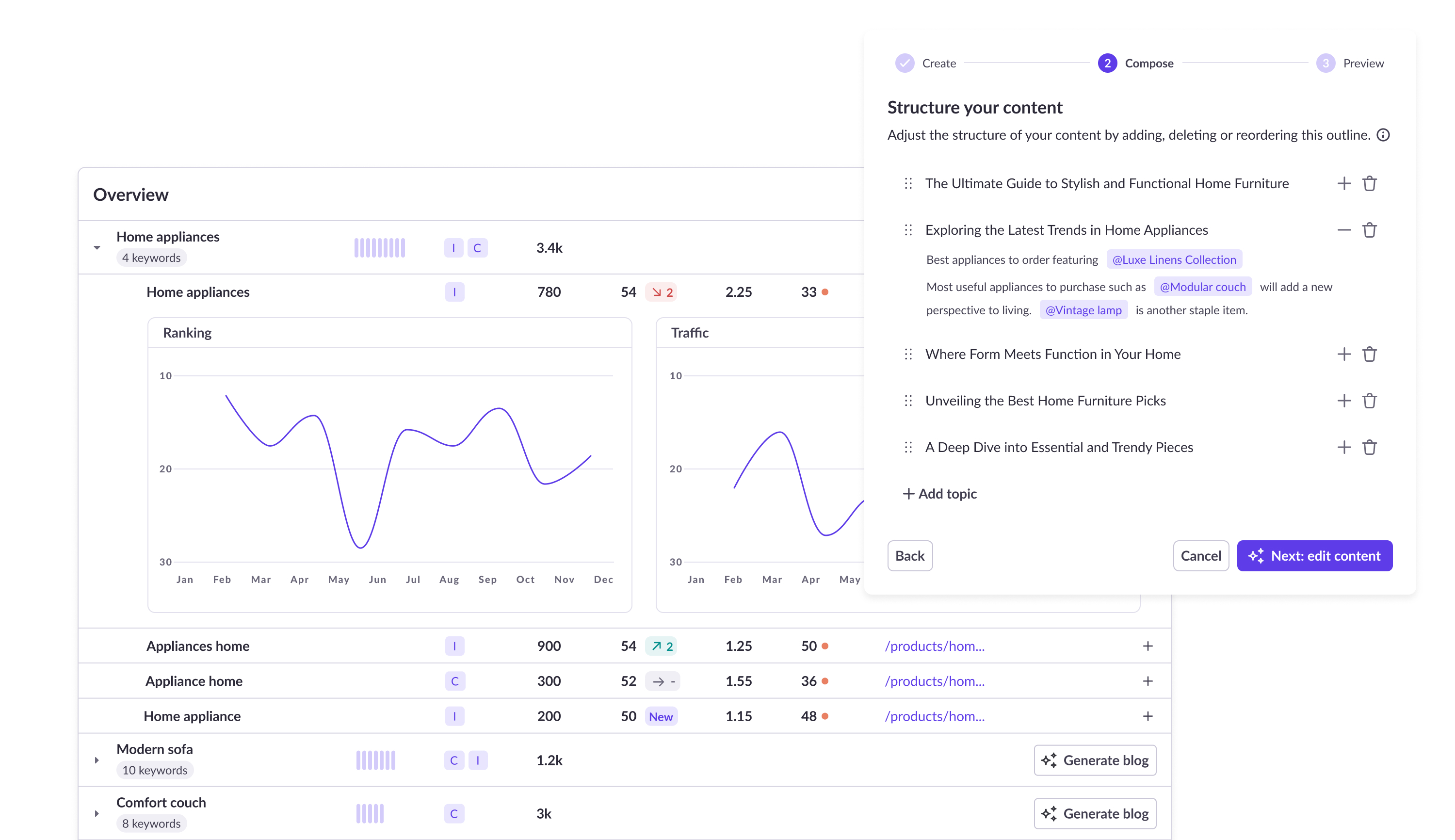The width and height of the screenshot is (1455, 840).
Task: Click plus icon on Appliances home row
Action: coord(1148,646)
